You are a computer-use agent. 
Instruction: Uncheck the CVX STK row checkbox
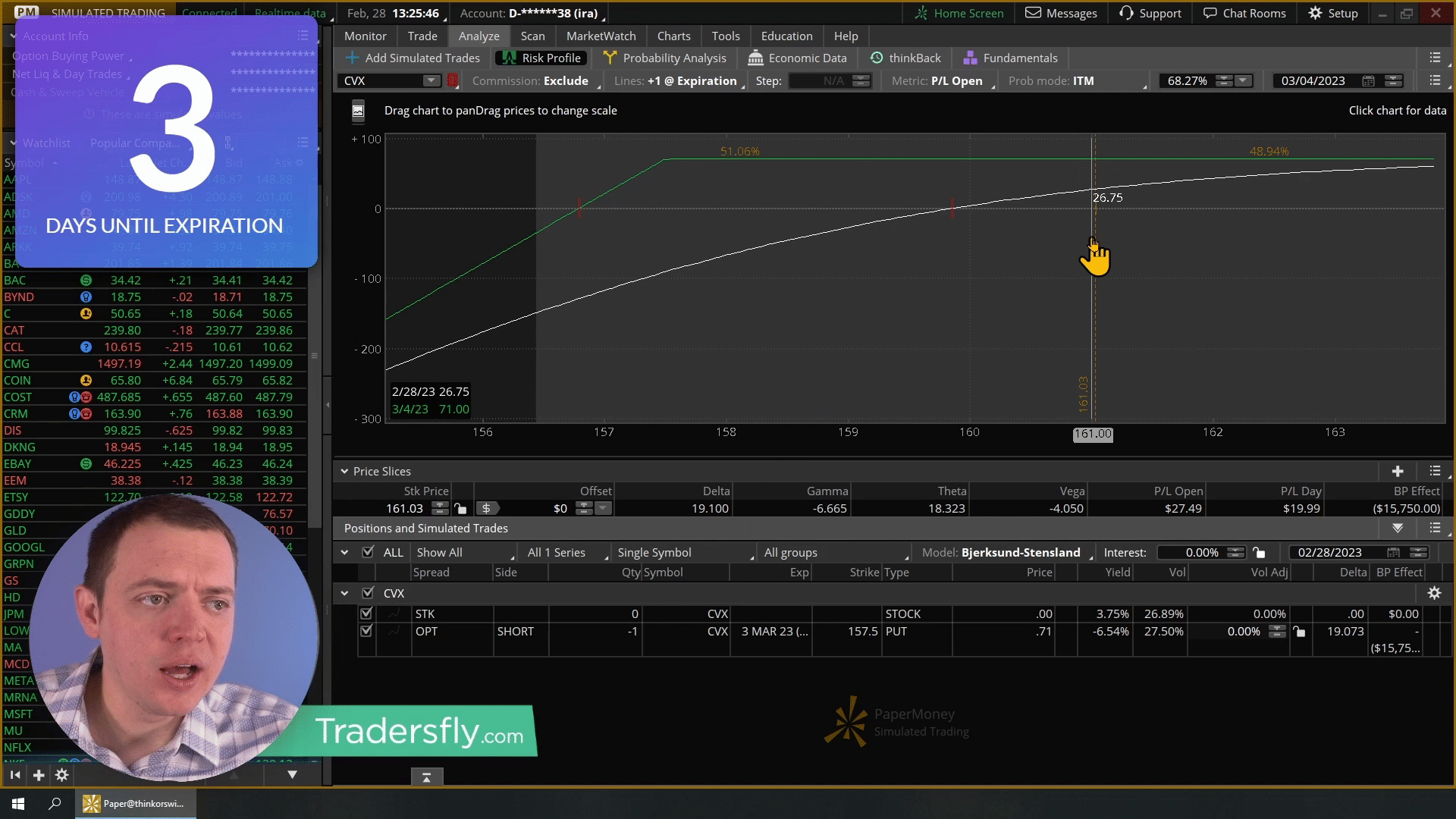366,613
